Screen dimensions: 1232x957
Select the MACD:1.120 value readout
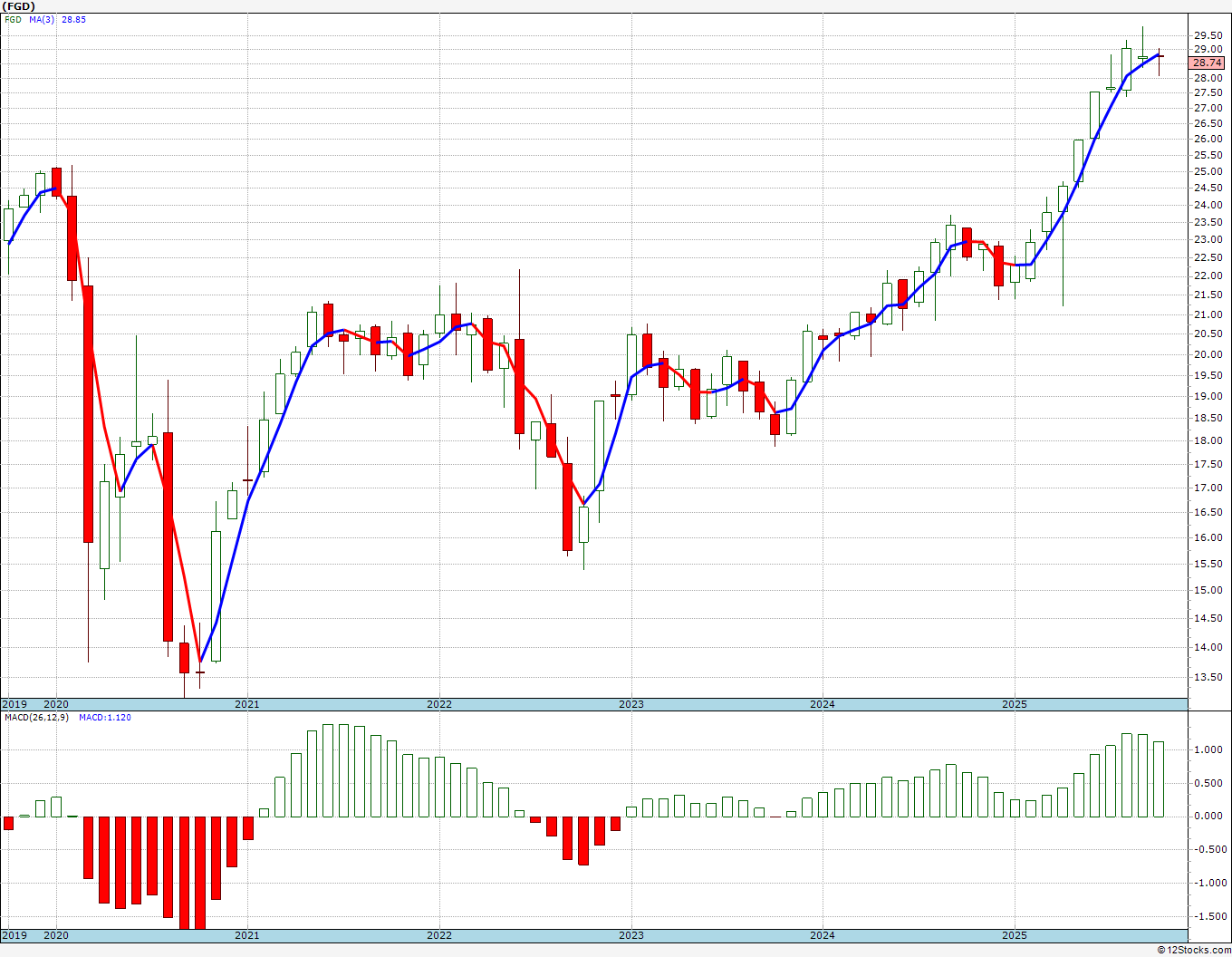pyautogui.click(x=105, y=718)
